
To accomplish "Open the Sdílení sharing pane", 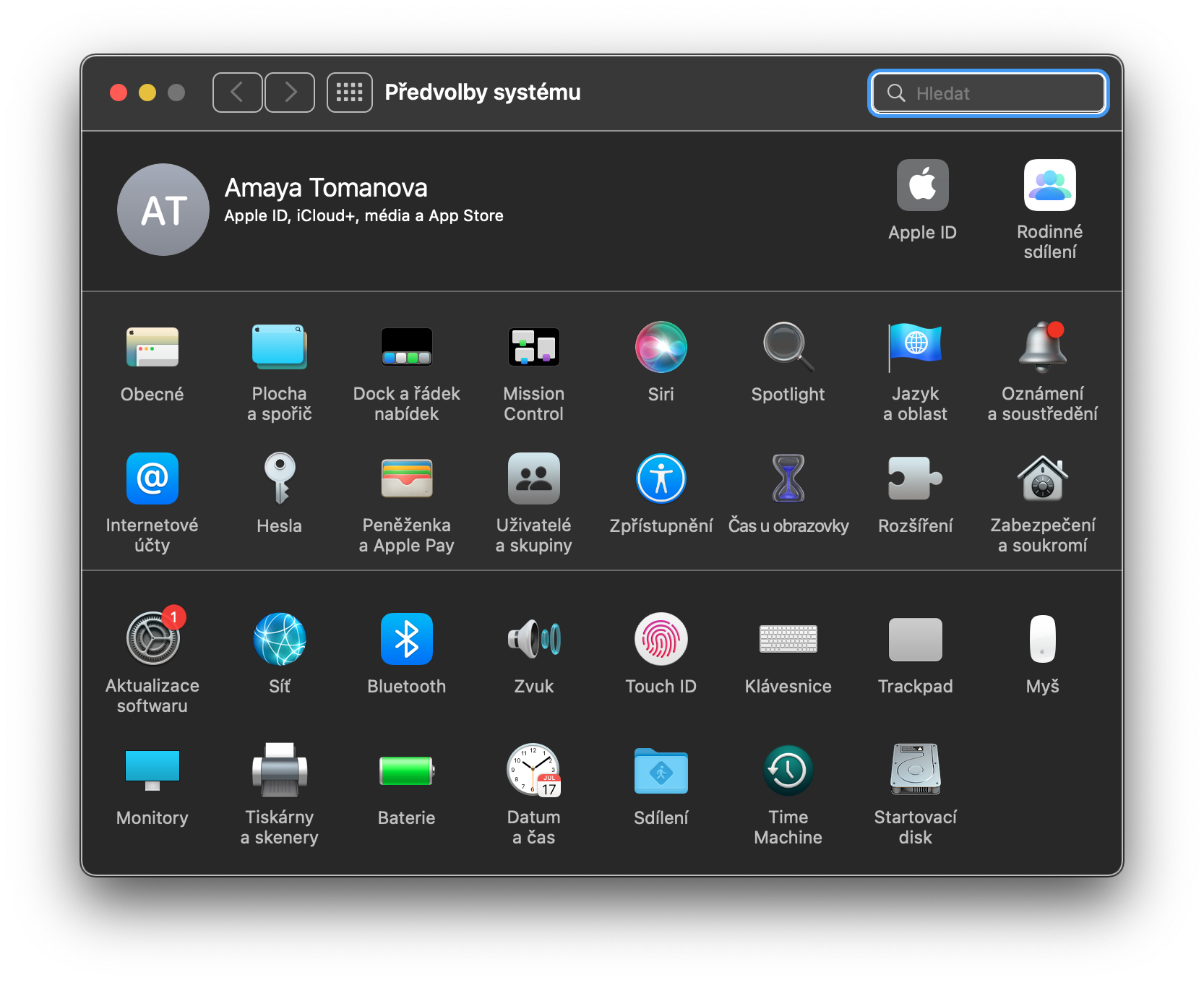I will pos(661,770).
